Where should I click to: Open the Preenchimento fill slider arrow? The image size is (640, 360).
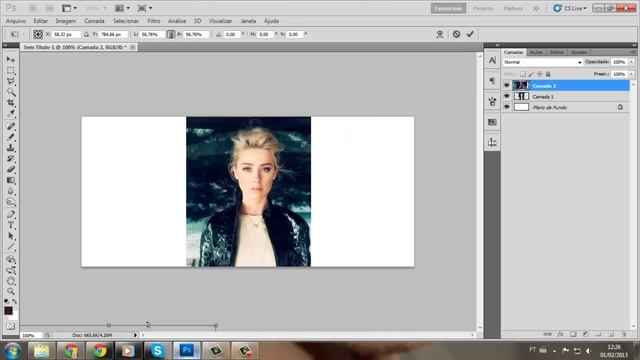point(631,74)
